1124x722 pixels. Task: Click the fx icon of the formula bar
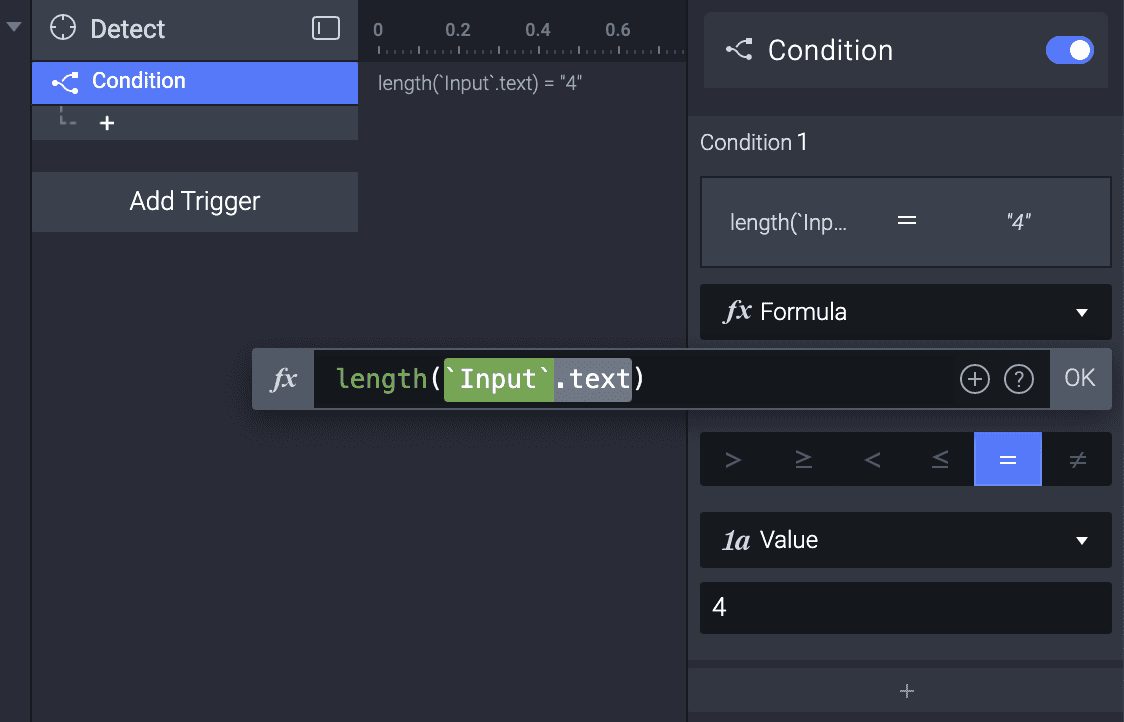click(283, 379)
